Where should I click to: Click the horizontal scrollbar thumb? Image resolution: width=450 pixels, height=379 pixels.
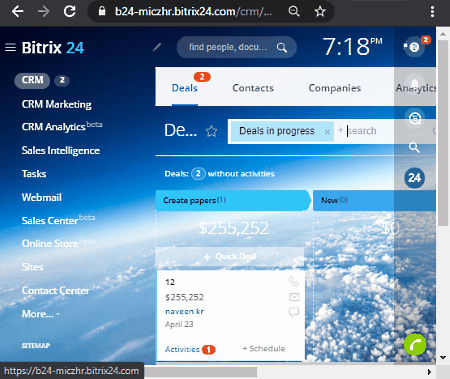[x=201, y=372]
